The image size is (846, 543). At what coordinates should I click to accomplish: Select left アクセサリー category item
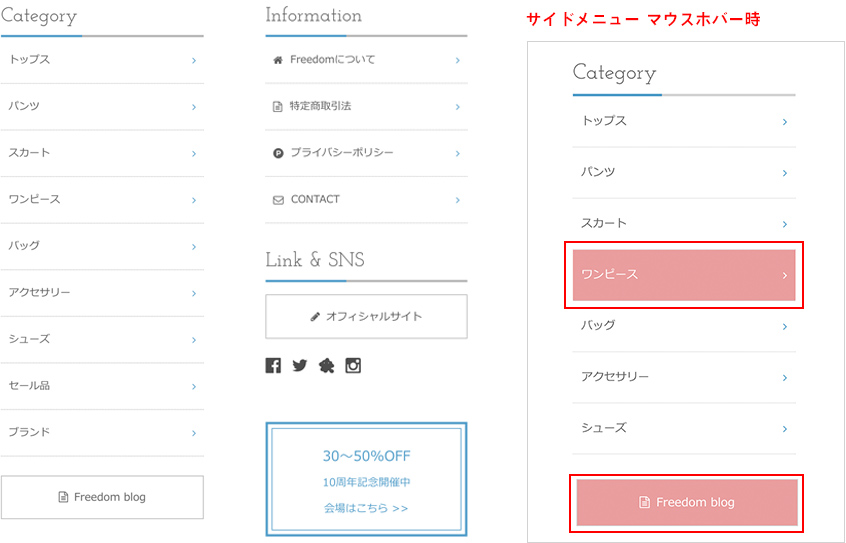tap(40, 292)
